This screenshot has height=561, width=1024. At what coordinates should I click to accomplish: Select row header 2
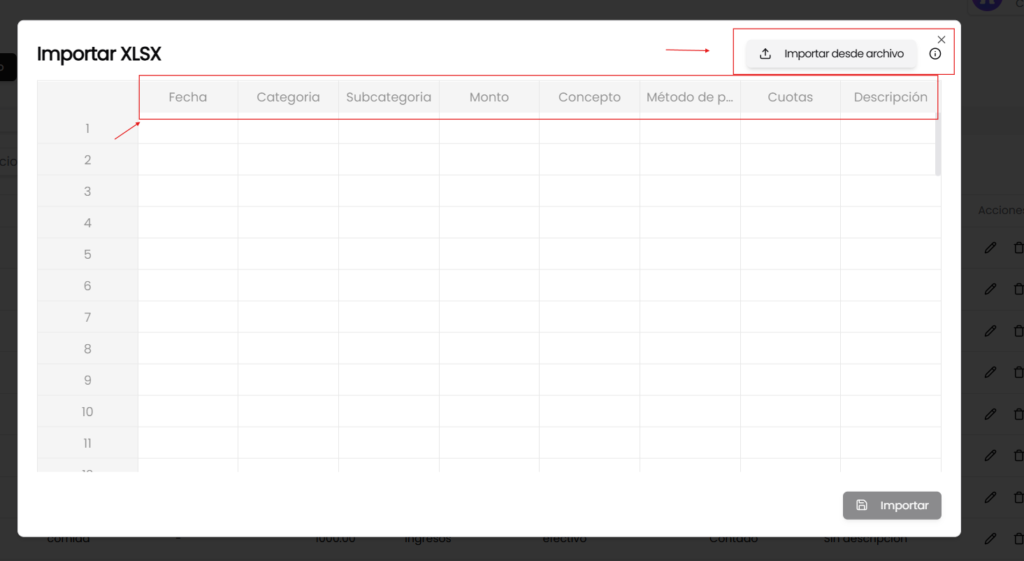88,160
